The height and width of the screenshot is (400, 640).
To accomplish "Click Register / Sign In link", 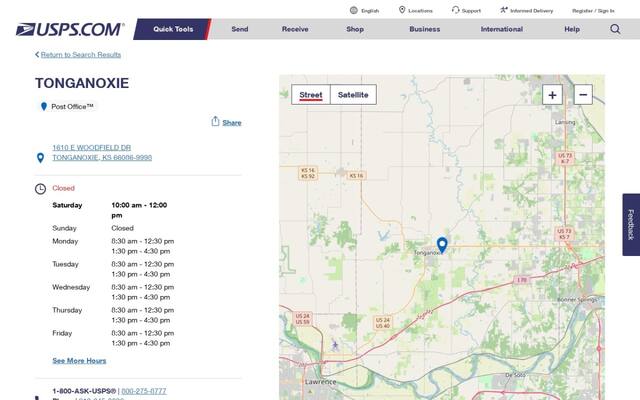I will click(x=593, y=11).
